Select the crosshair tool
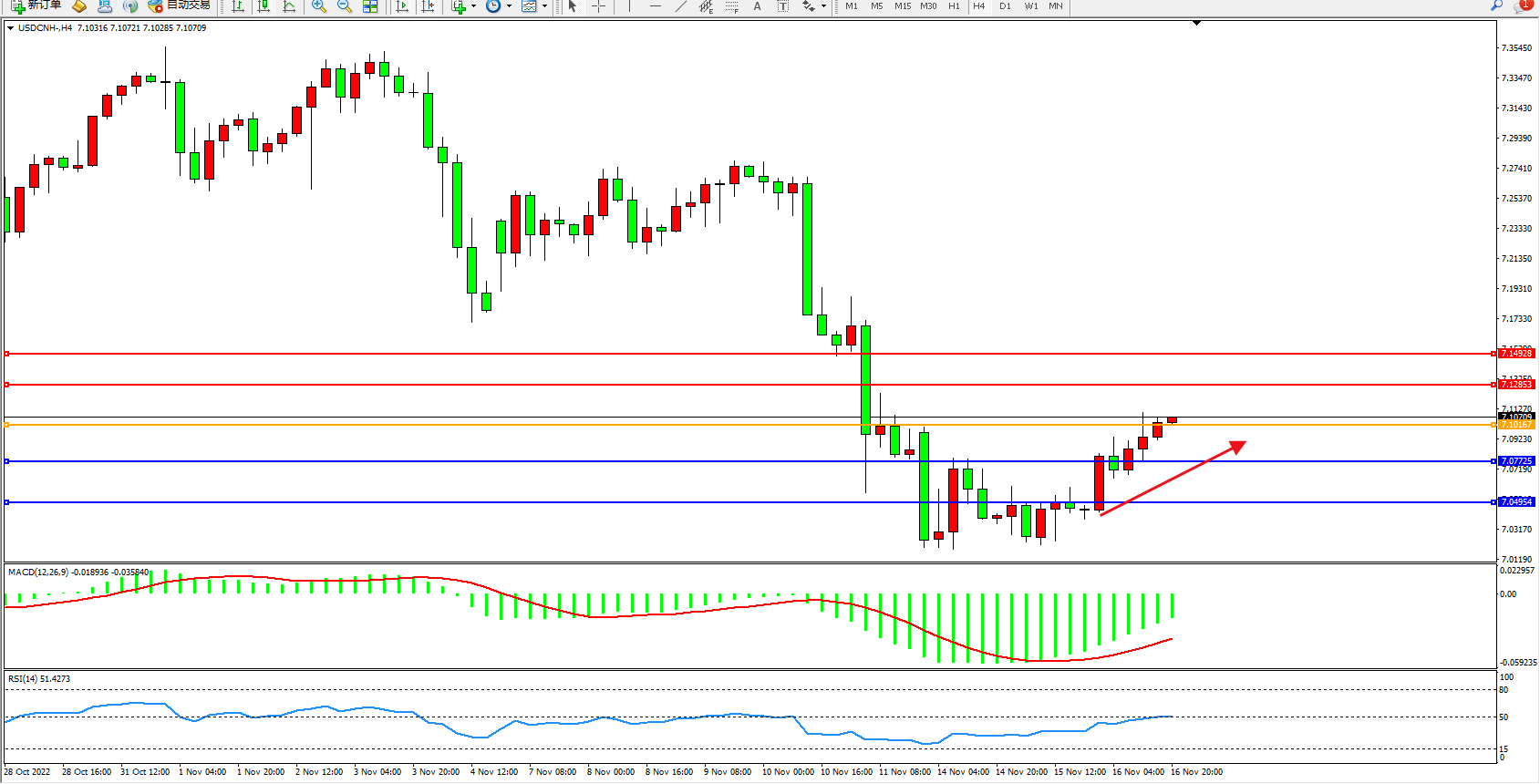 pos(598,6)
